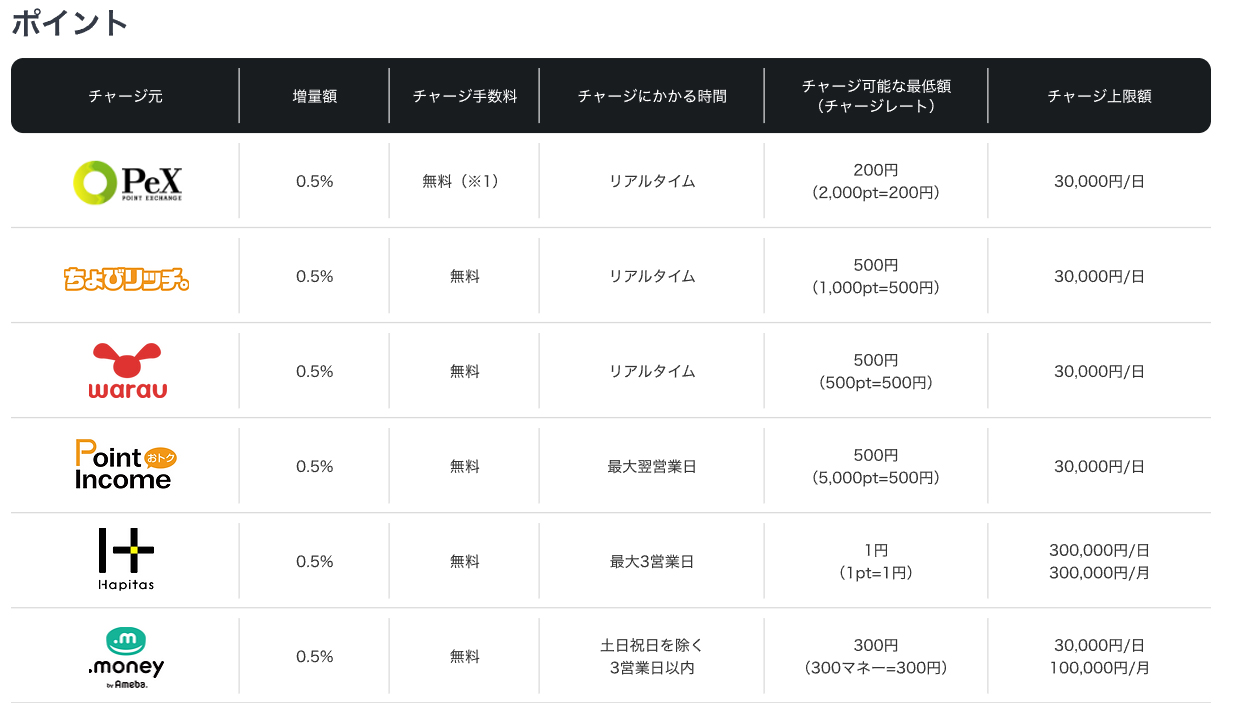Screen dimensions: 1245x703
Task: Click the チャージ元 column header
Action: pos(126,96)
